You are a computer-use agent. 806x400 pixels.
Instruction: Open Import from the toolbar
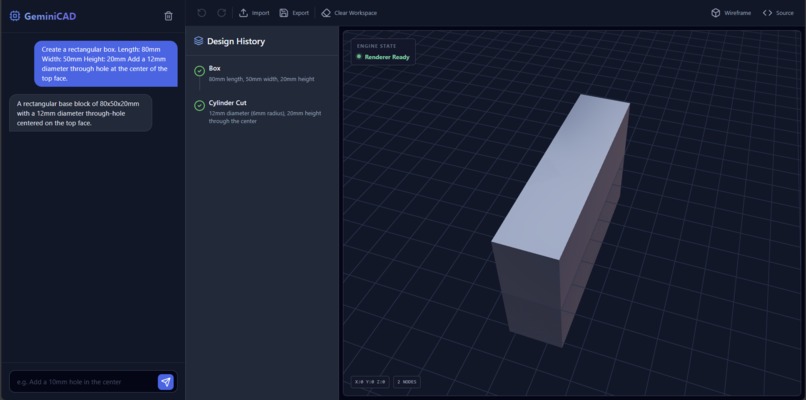point(254,13)
